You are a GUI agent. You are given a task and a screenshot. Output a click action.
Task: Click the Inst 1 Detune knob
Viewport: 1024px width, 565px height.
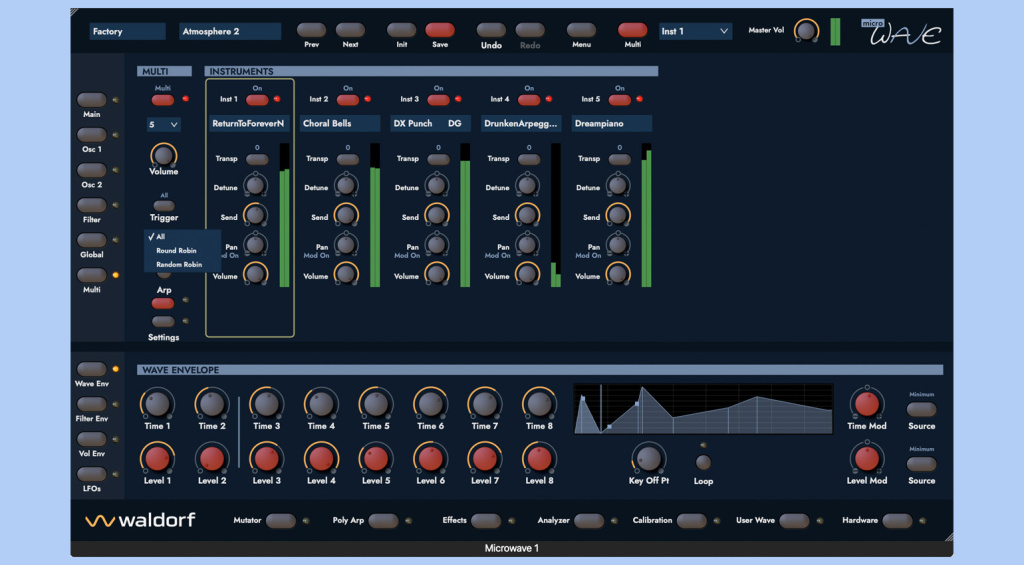pos(255,186)
